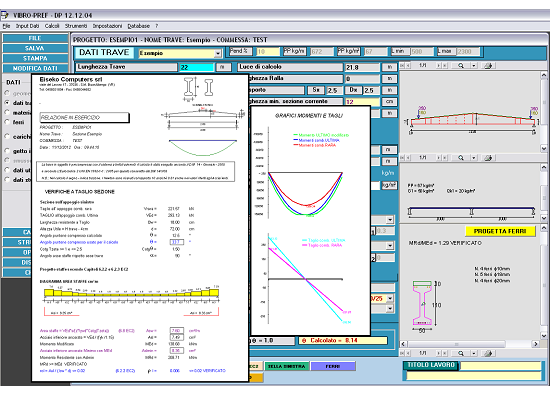This screenshot has height=400, width=550.
Task: Go to previous page in loads diagram viewer toolbar
Action: 407,158
